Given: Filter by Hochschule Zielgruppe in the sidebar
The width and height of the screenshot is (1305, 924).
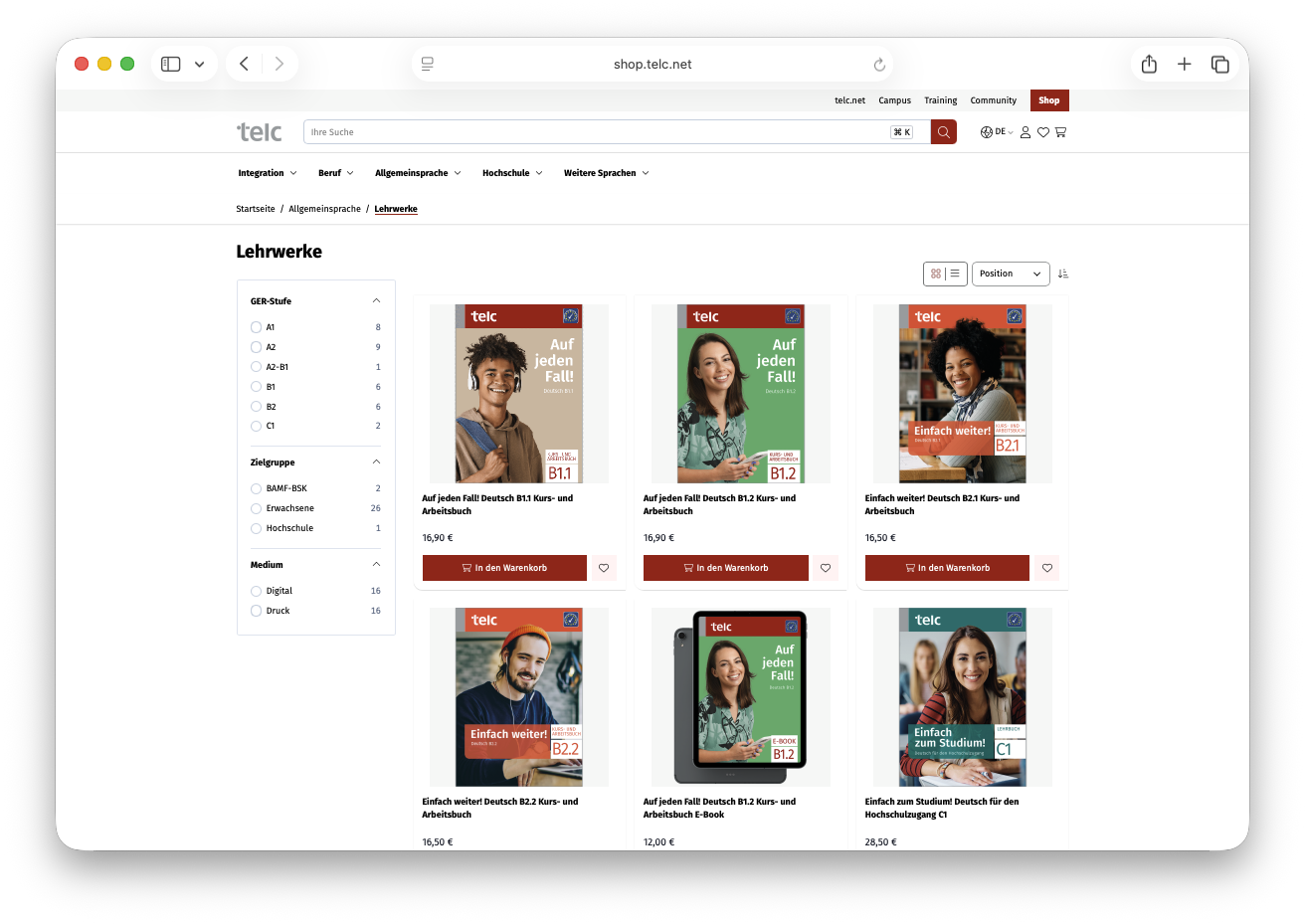Looking at the screenshot, I should [x=256, y=528].
